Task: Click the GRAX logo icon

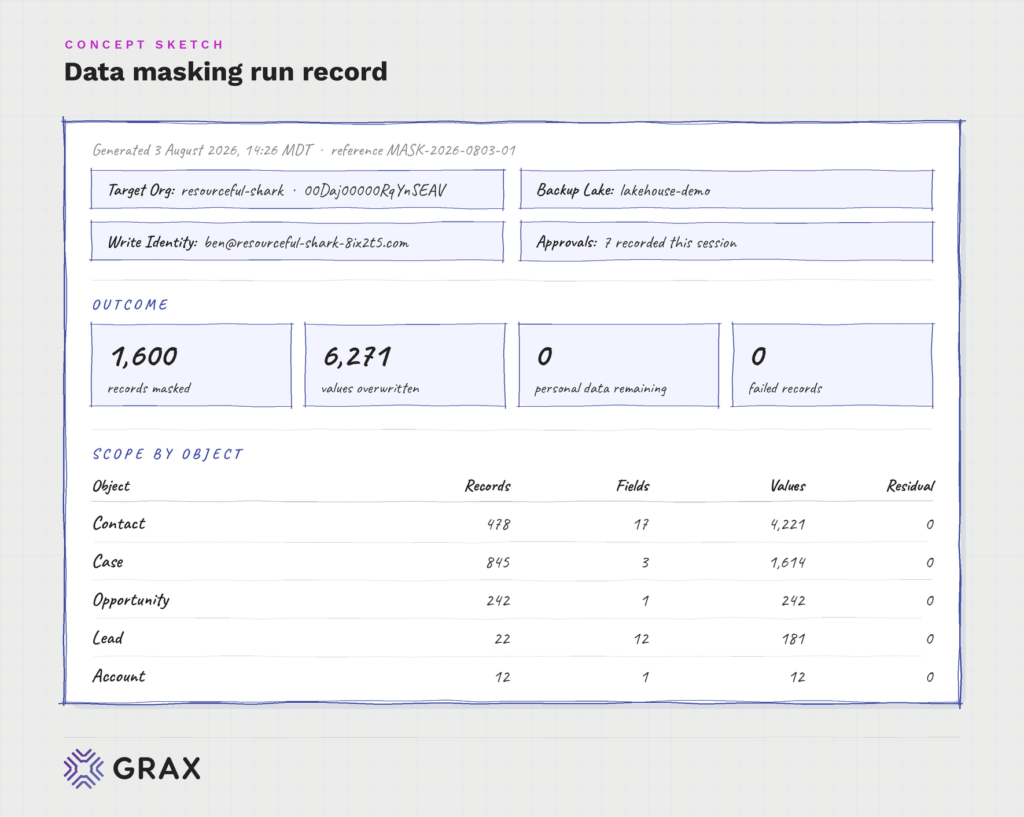Action: pos(84,768)
